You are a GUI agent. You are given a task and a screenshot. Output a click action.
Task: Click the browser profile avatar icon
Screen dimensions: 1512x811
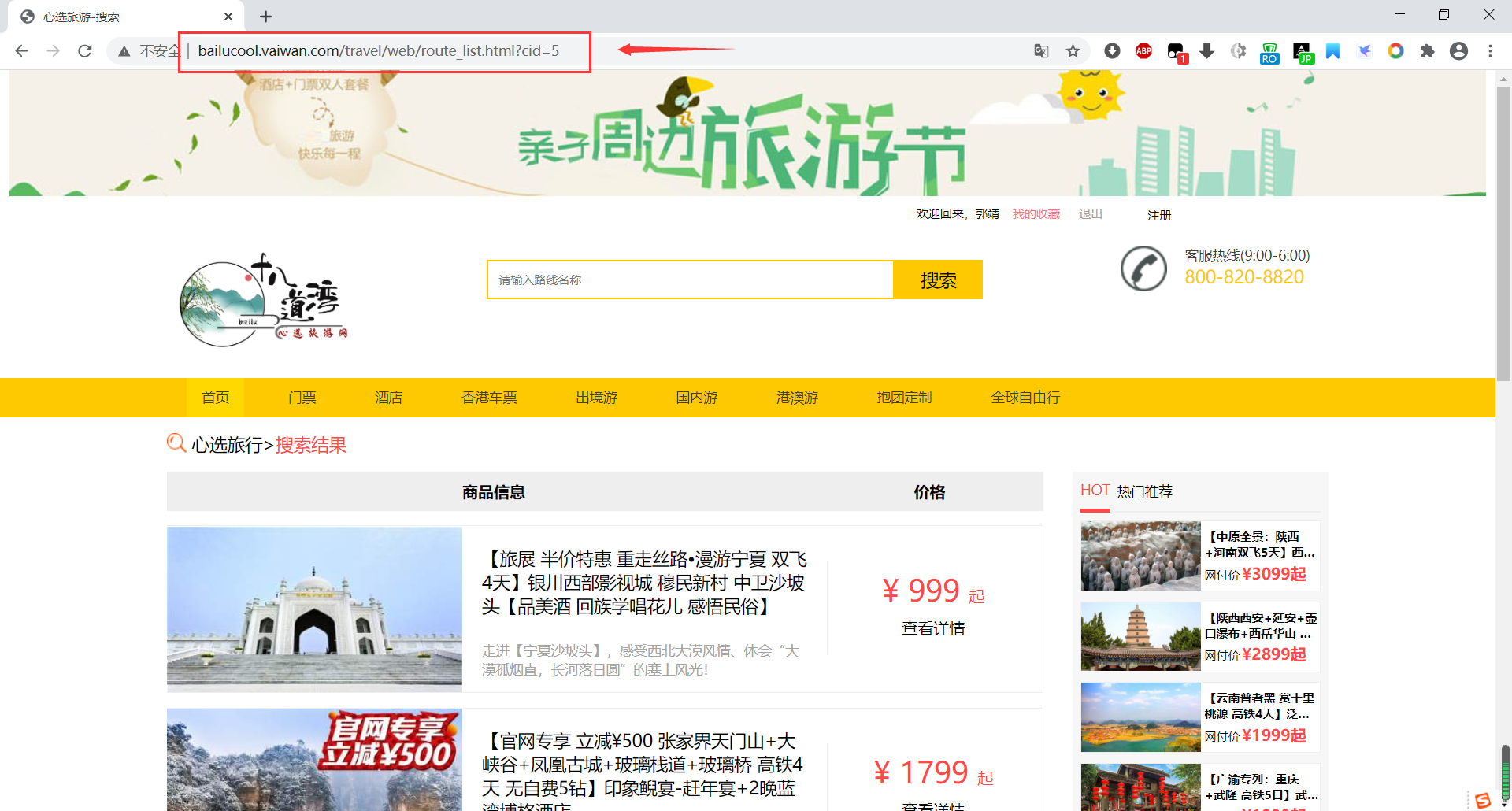tap(1459, 50)
